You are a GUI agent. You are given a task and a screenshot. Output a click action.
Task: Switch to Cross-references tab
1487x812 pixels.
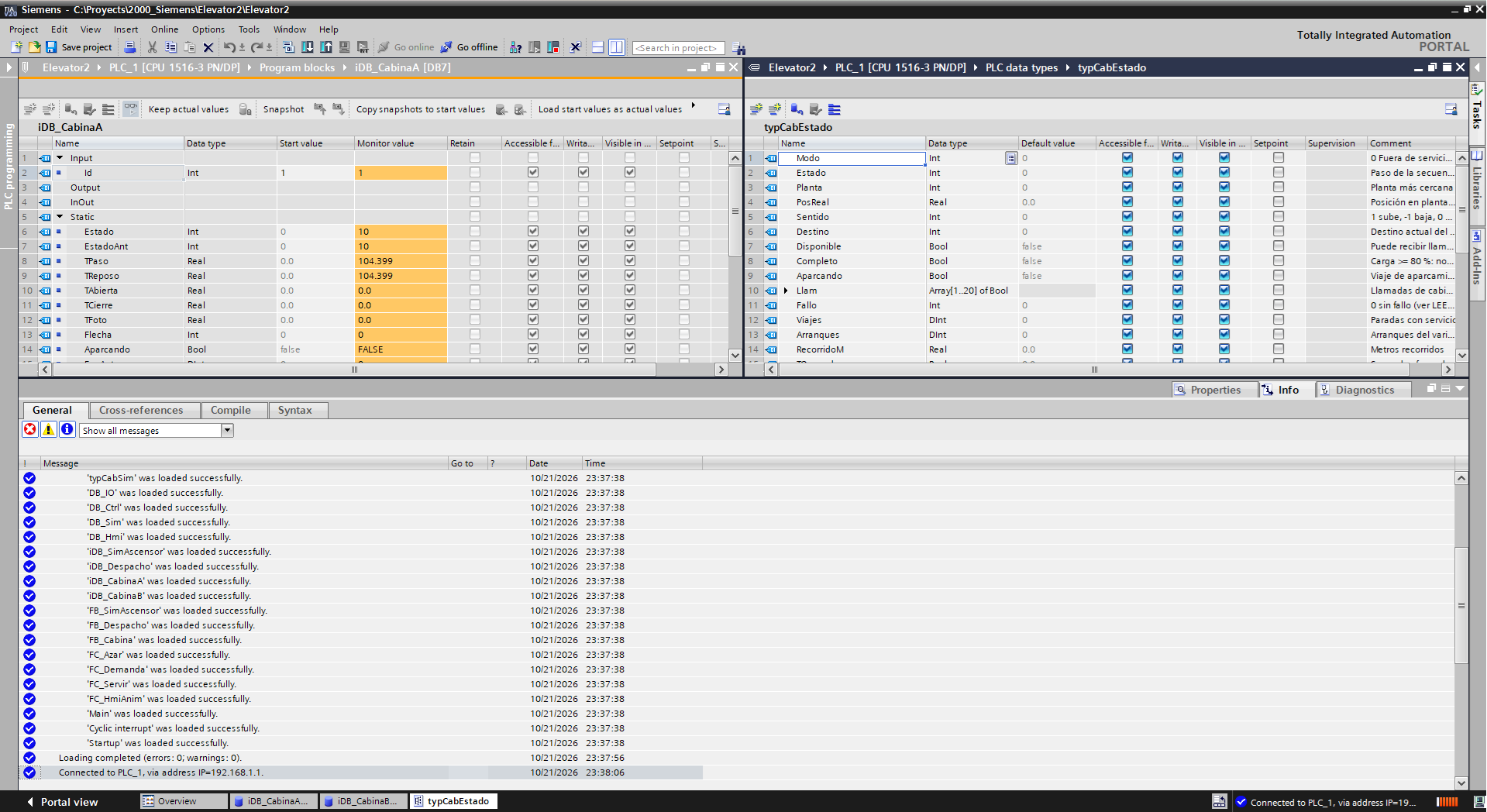(141, 410)
